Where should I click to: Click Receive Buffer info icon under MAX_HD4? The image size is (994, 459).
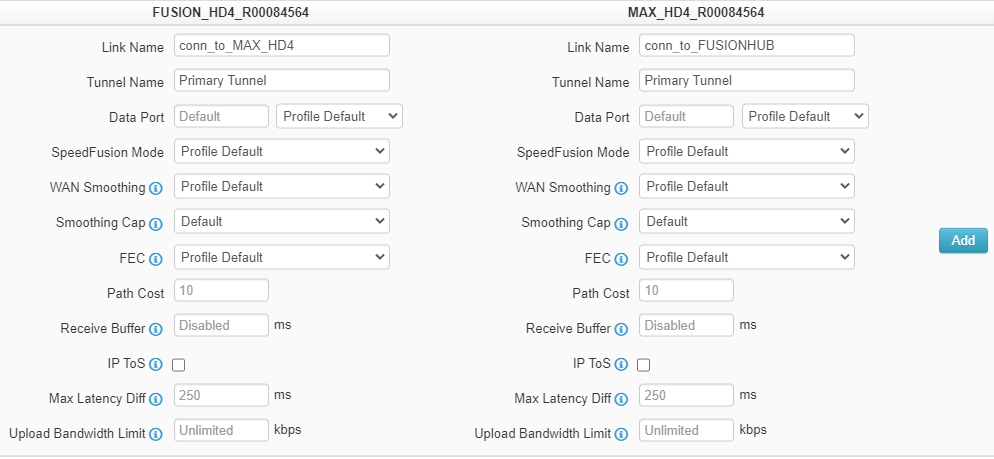pyautogui.click(x=621, y=329)
